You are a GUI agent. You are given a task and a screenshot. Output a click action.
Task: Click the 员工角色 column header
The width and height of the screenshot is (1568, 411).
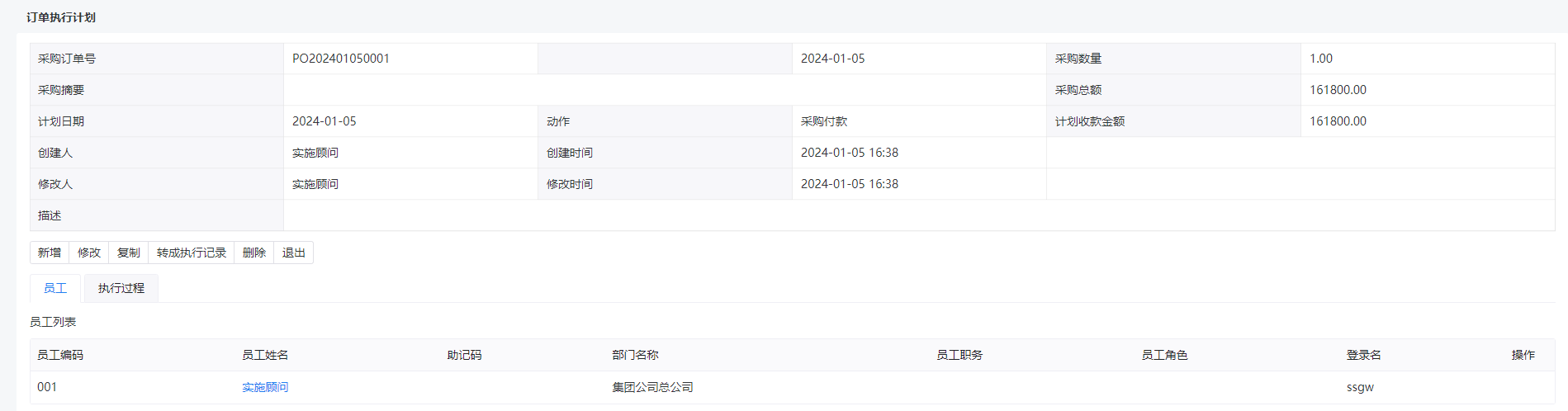pyautogui.click(x=1164, y=355)
